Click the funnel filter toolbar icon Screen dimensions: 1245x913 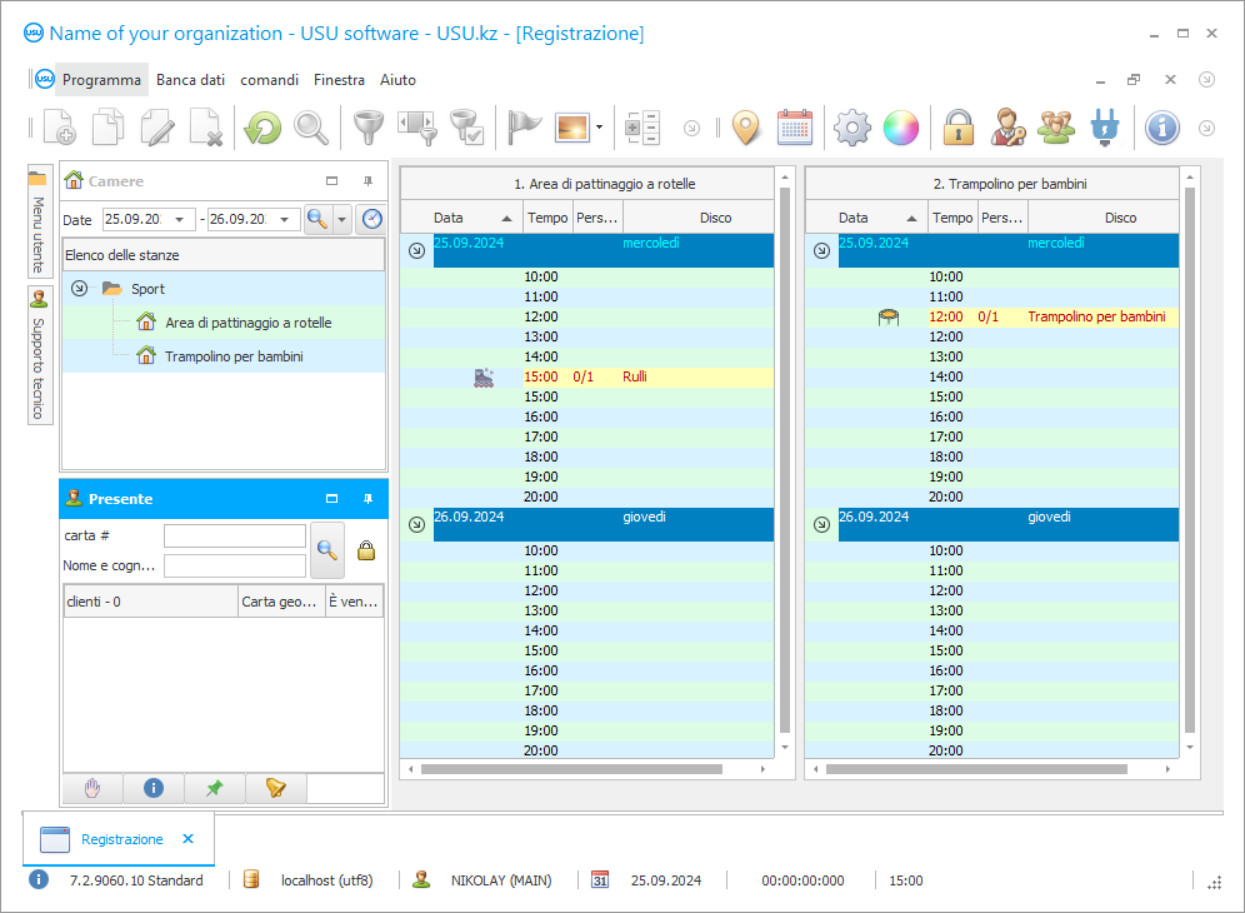[x=369, y=128]
